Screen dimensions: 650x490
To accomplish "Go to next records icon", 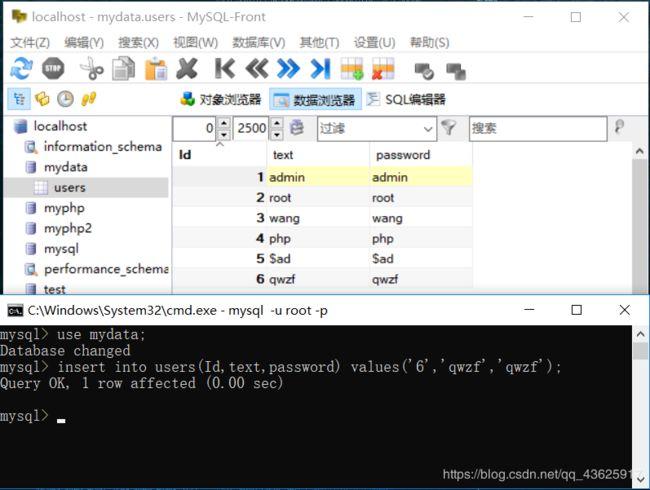I will 288,68.
